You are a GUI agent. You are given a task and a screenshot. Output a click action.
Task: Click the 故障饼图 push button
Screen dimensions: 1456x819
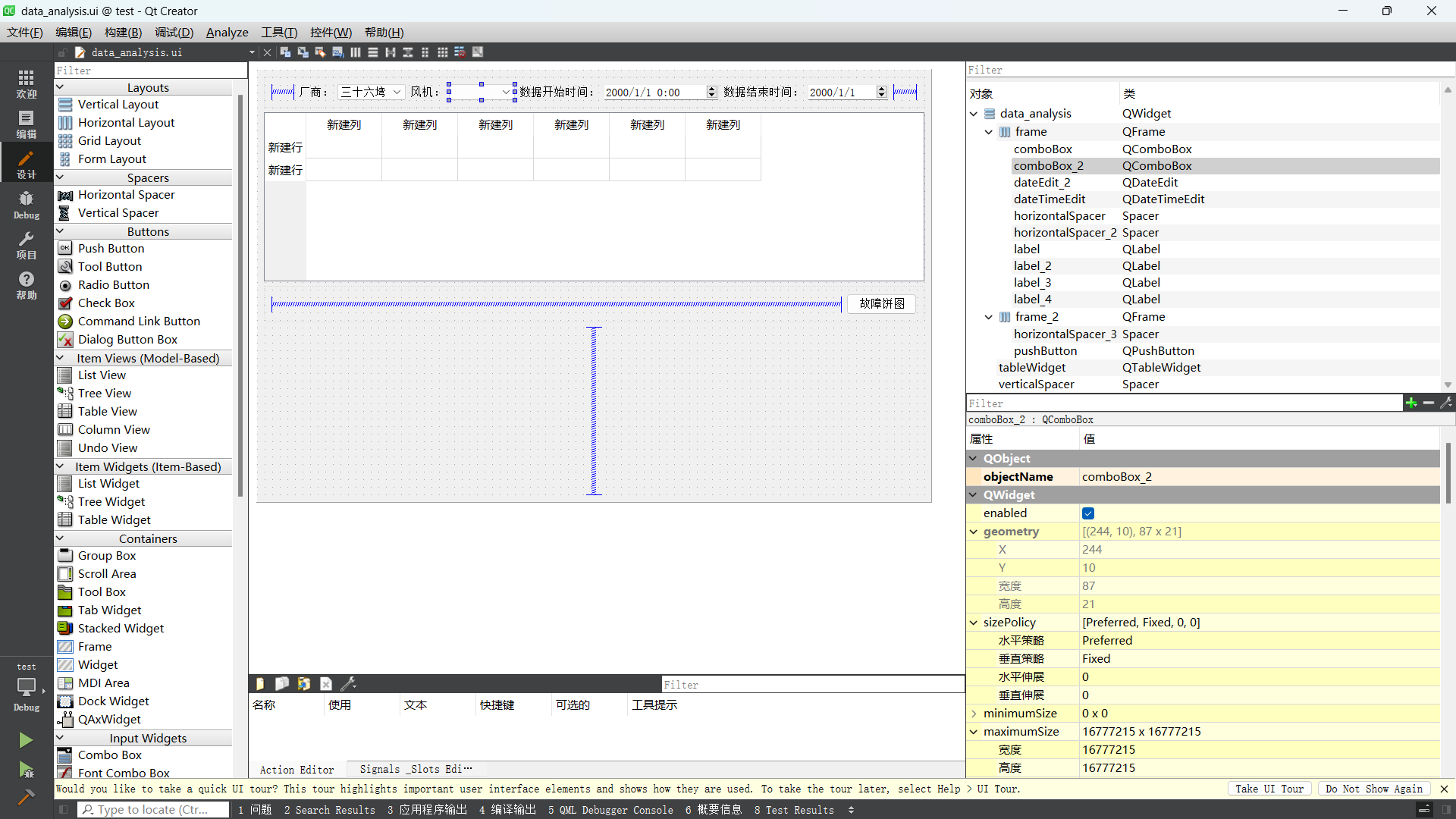881,303
